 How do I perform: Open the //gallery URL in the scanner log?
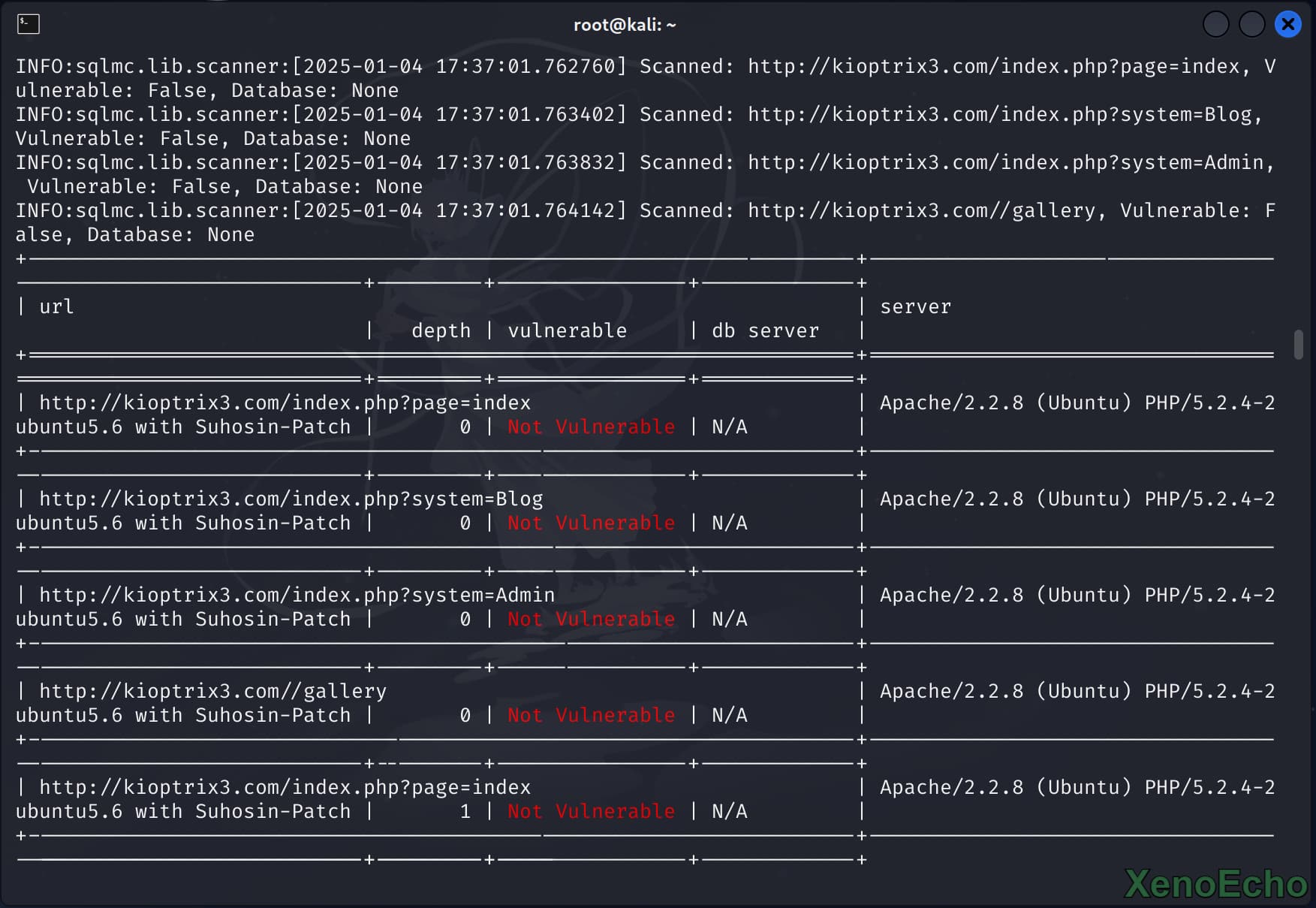point(921,211)
